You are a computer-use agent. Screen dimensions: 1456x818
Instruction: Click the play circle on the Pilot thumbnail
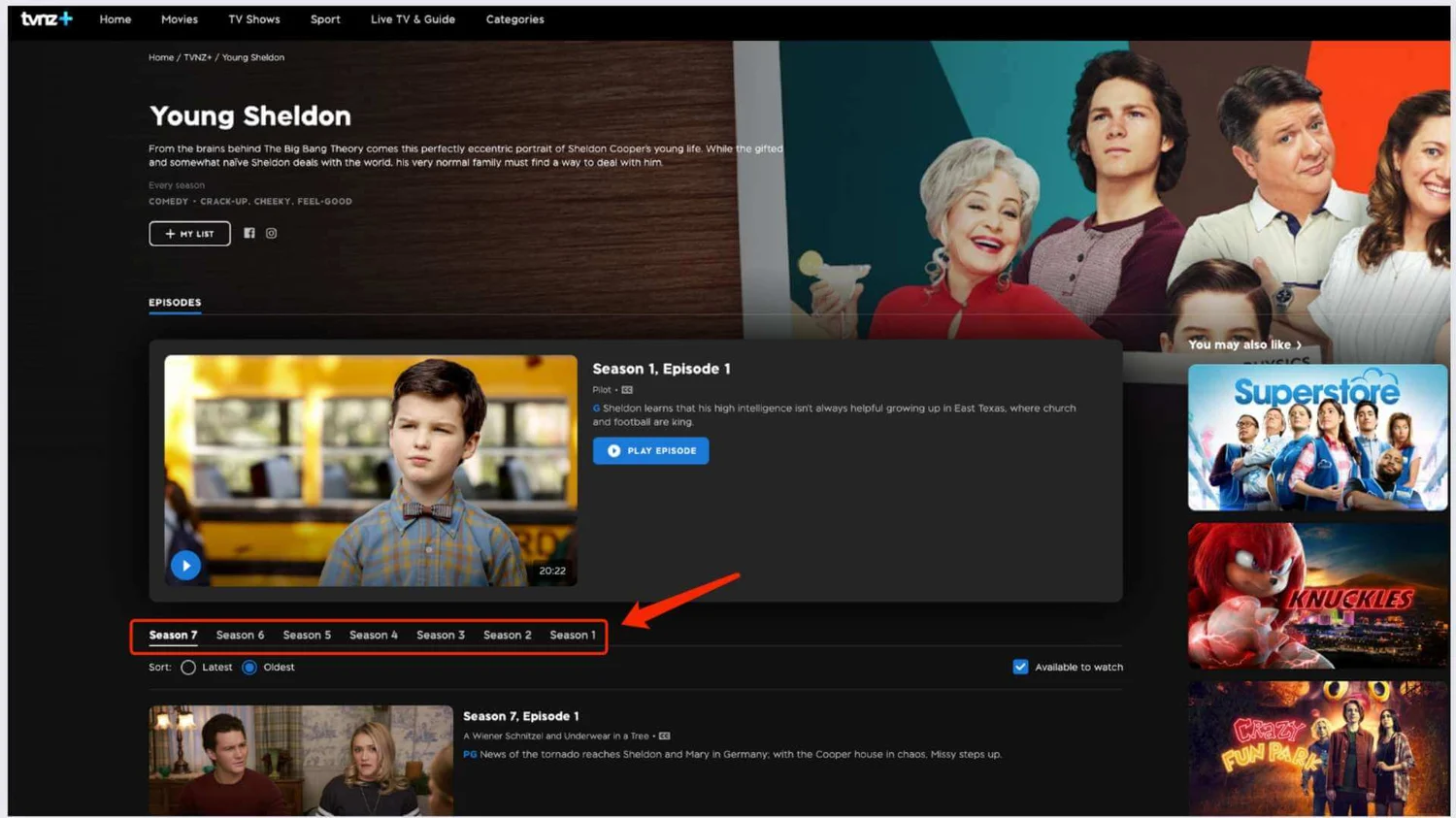185,565
